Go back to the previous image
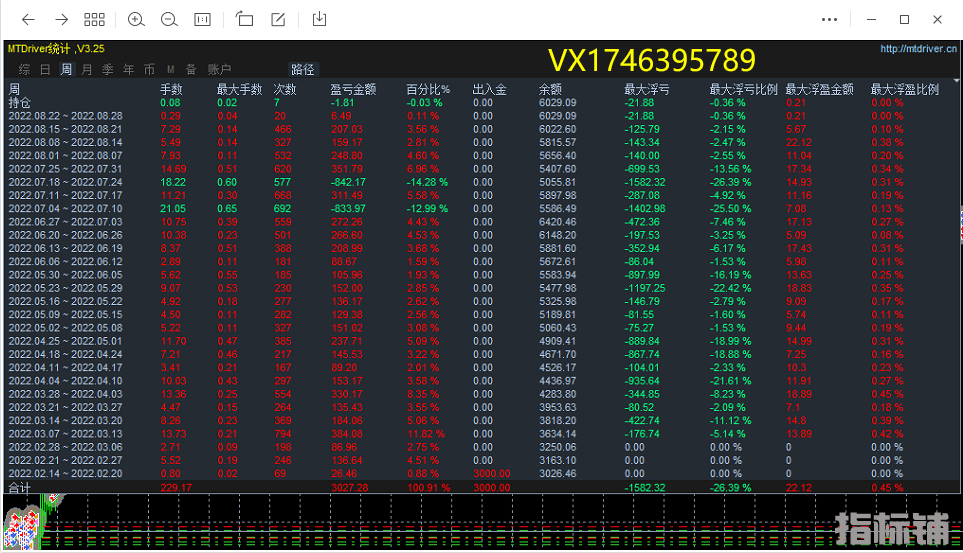Screen dimensions: 963x553 [28, 19]
